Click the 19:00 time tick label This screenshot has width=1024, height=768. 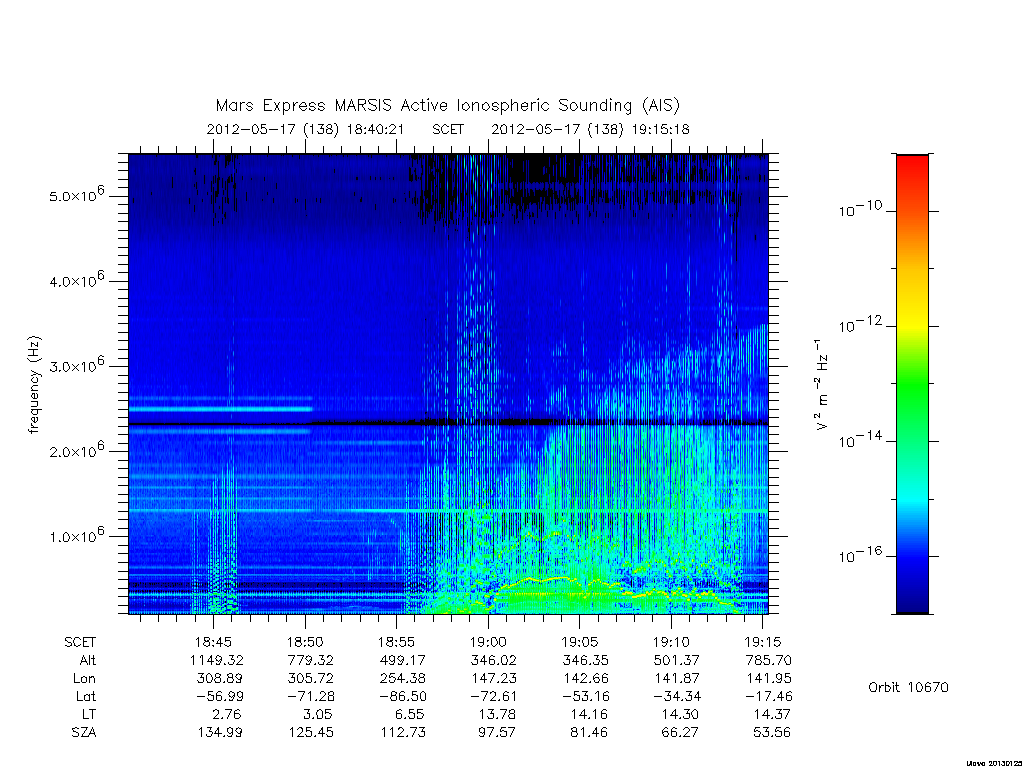pos(488,642)
